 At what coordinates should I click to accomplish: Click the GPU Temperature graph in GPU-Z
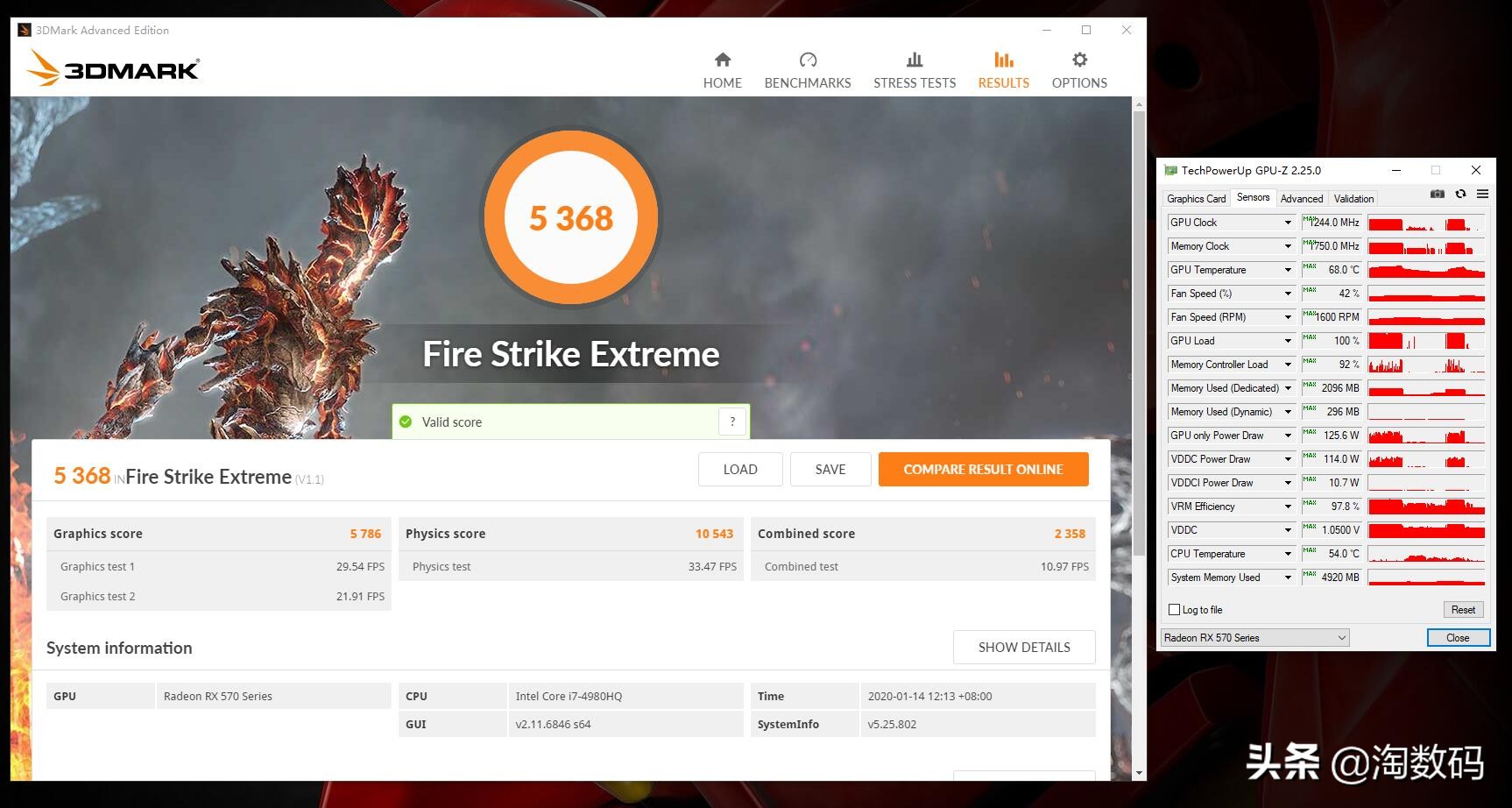click(1426, 270)
